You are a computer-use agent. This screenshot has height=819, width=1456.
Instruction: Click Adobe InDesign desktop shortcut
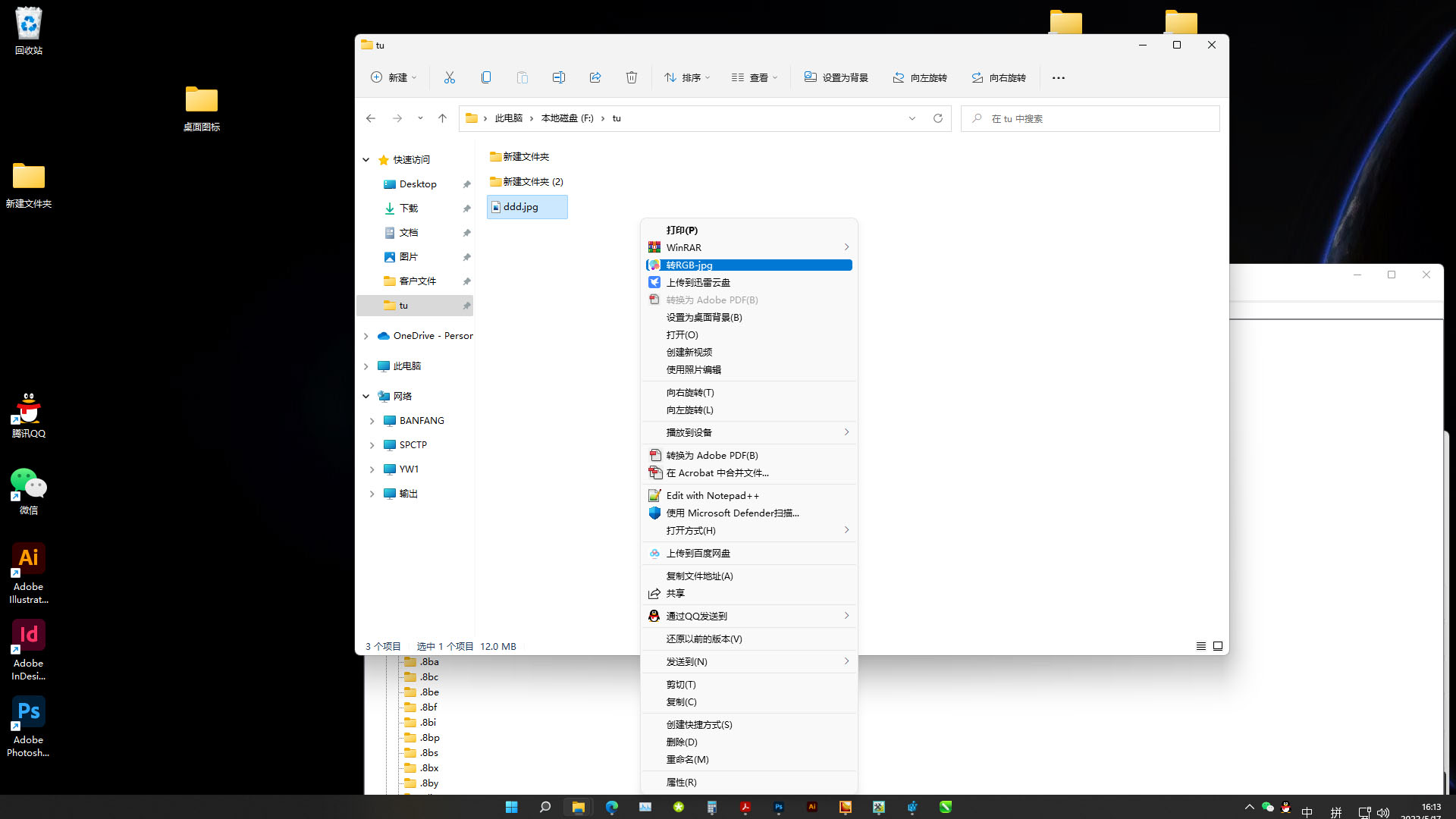click(29, 650)
